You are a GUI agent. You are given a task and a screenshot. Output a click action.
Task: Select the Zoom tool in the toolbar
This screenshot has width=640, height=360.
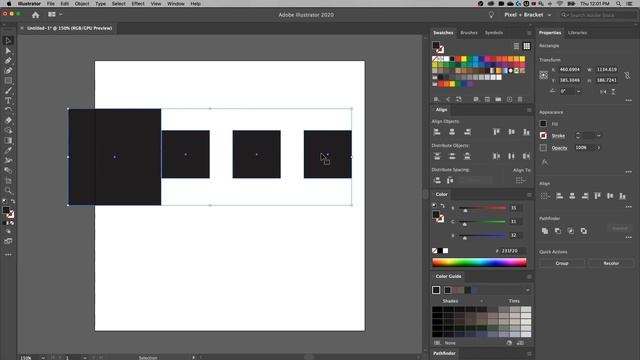pos(8,190)
